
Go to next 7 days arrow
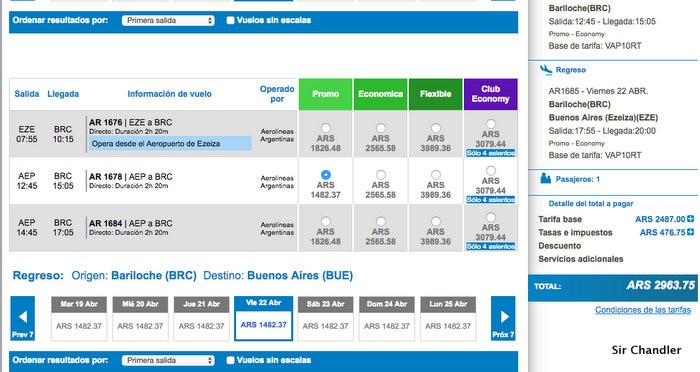coord(503,318)
